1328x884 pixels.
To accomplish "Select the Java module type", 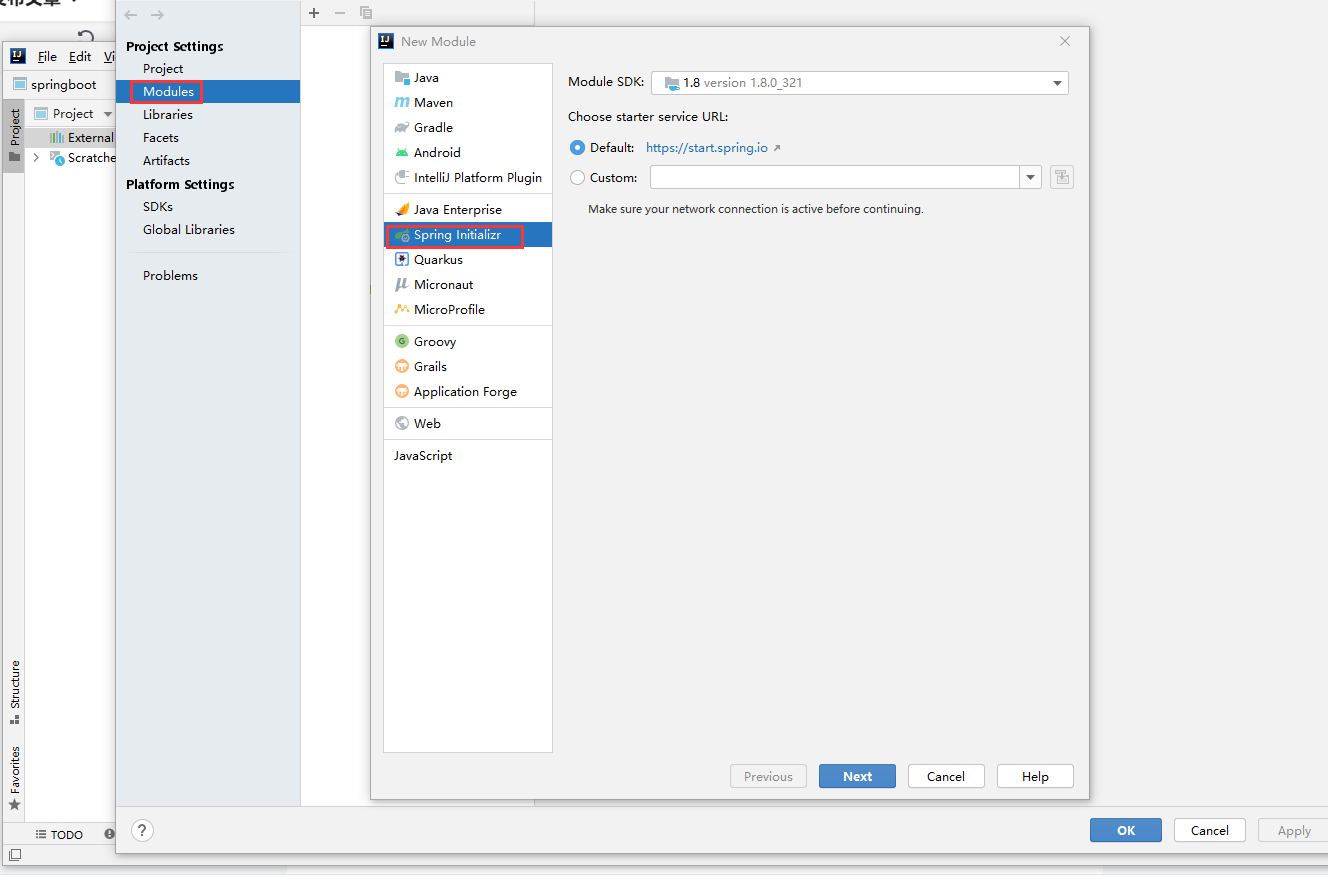I will 467,78.
